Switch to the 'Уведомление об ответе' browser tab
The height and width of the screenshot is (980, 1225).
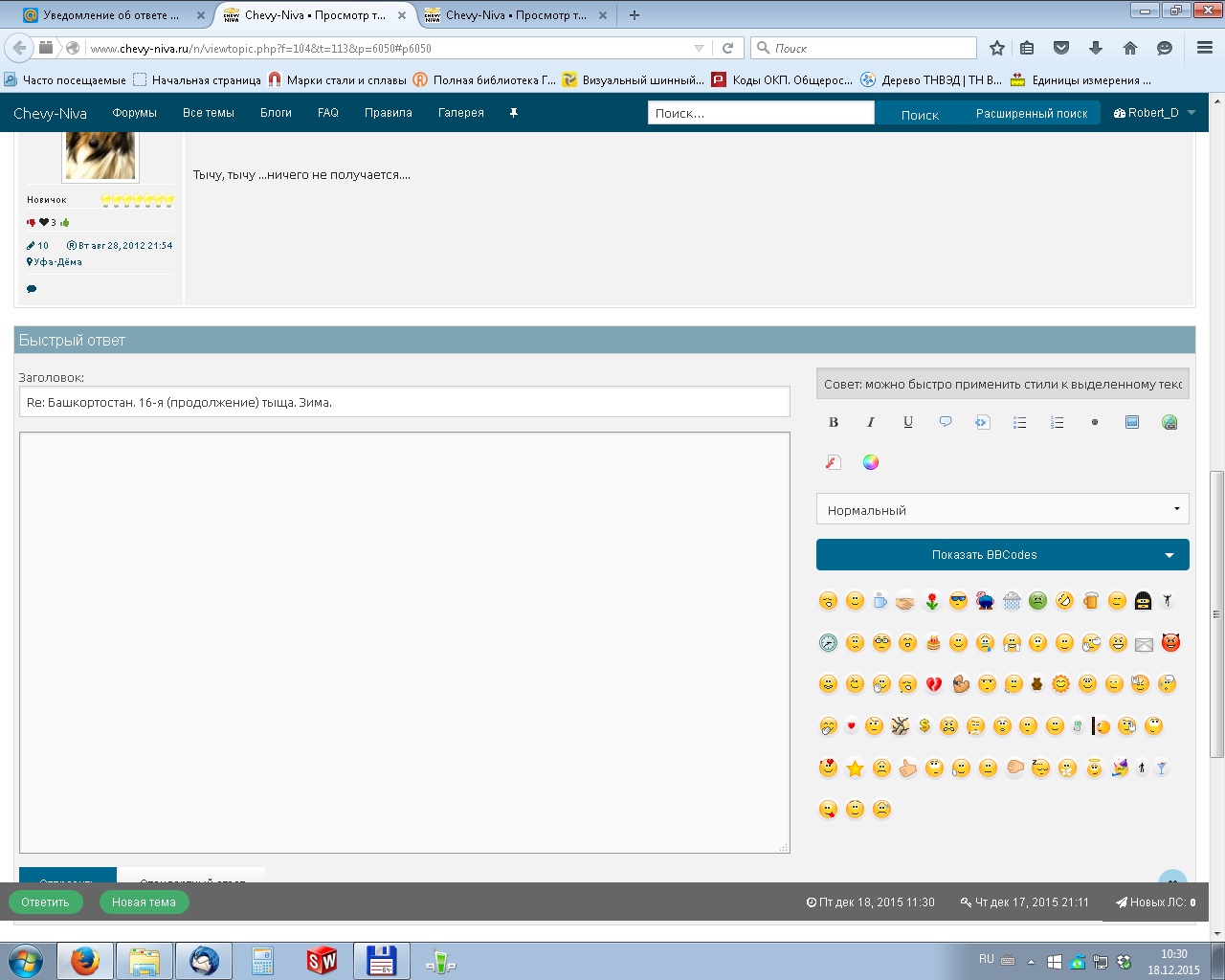tap(111, 15)
